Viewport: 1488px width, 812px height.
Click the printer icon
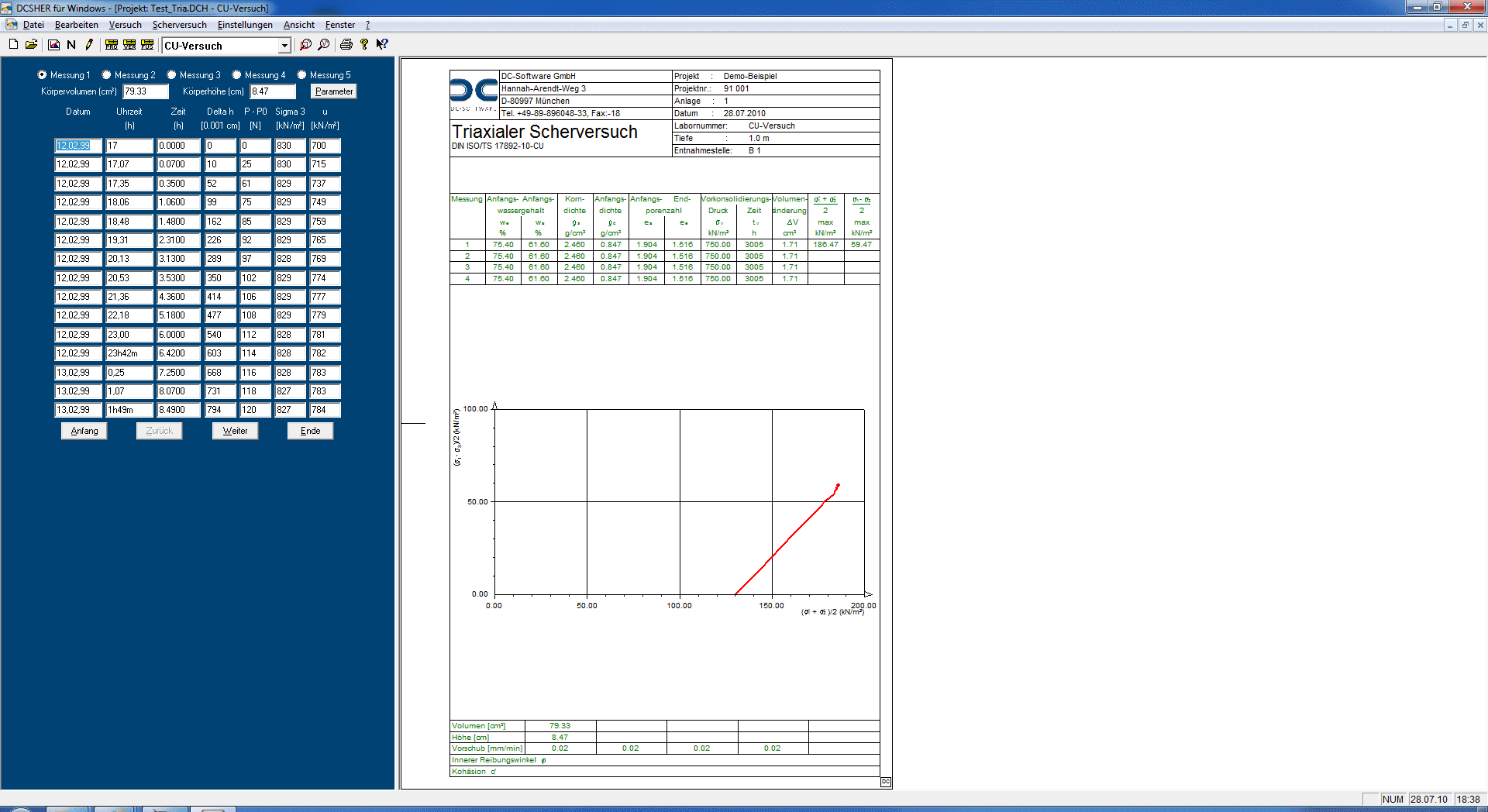point(346,45)
